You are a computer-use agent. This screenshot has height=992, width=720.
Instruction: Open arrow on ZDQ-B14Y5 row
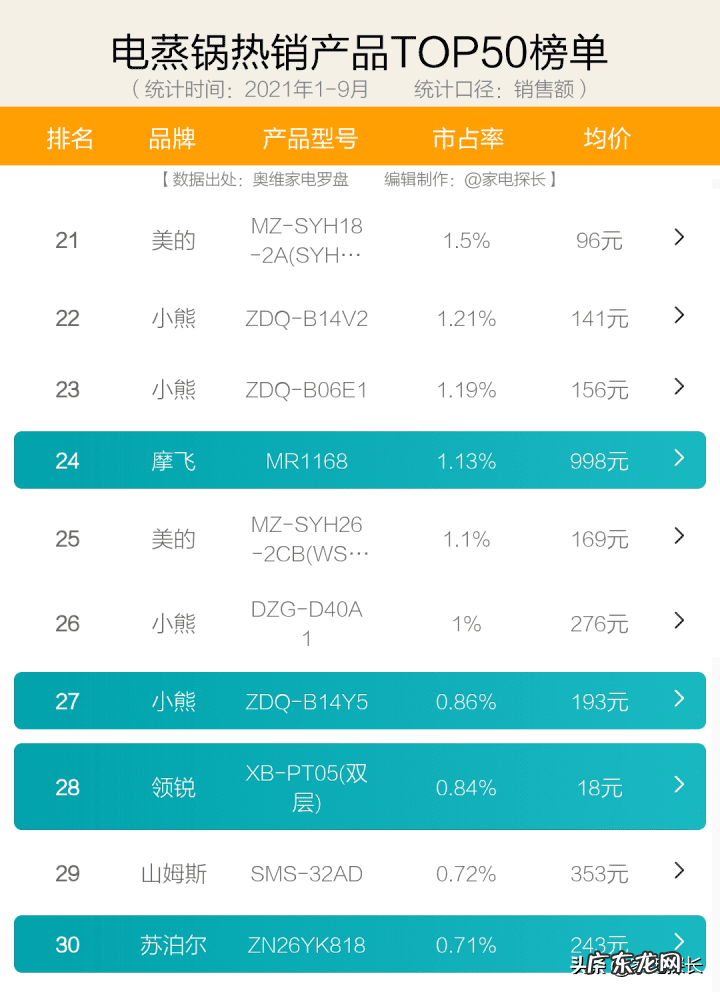[679, 698]
